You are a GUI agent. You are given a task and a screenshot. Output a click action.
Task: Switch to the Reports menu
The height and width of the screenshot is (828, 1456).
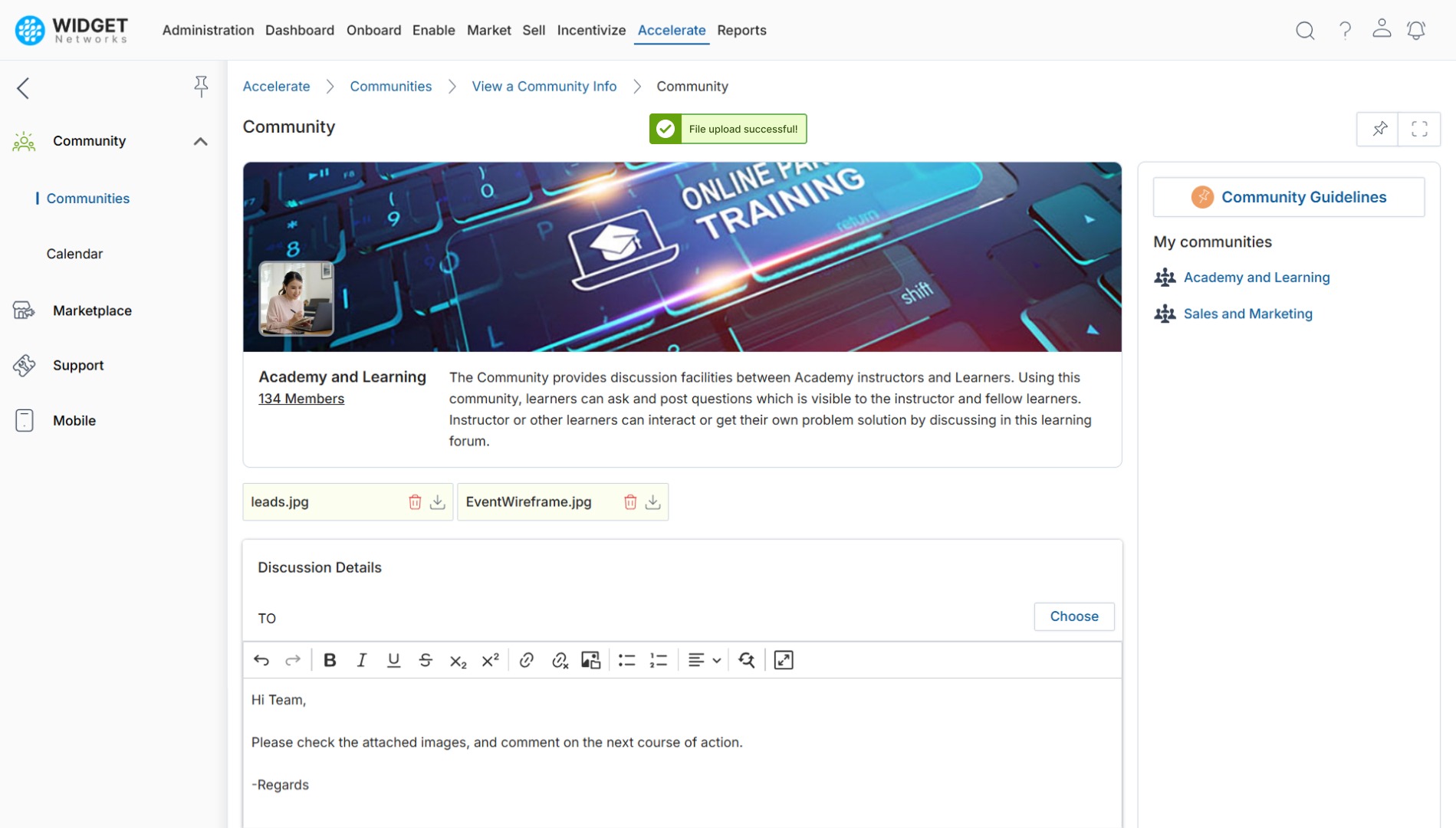point(741,30)
